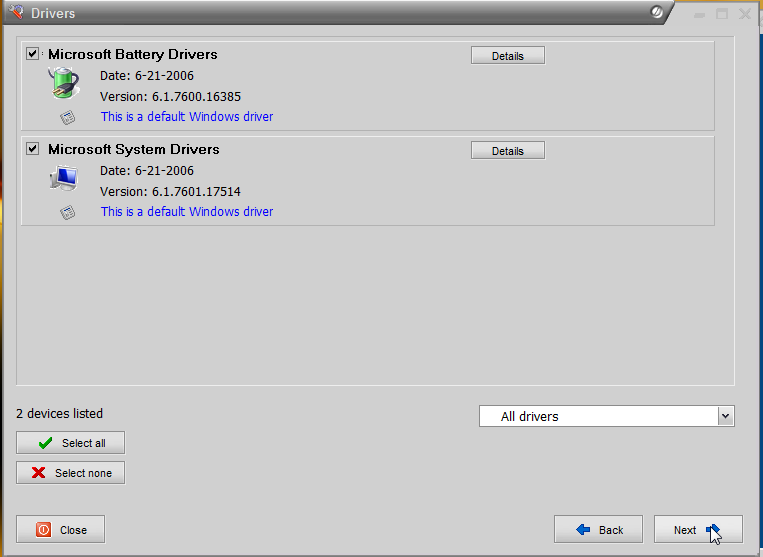The height and width of the screenshot is (557, 763).
Task: Click the red Close button at bottom left
Action: click(60, 530)
